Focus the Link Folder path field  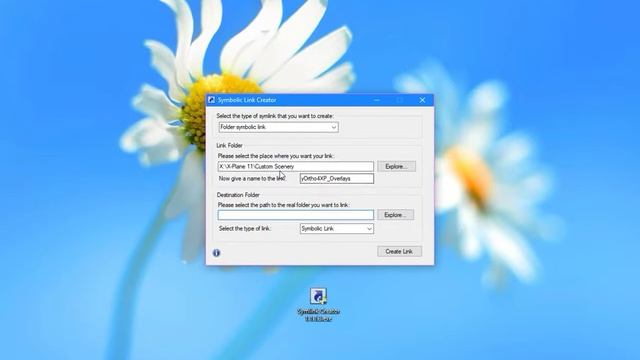pos(296,167)
